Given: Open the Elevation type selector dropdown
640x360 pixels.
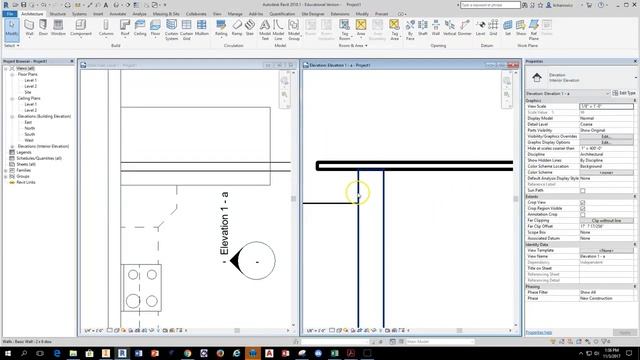Looking at the screenshot, I should click(x=636, y=78).
